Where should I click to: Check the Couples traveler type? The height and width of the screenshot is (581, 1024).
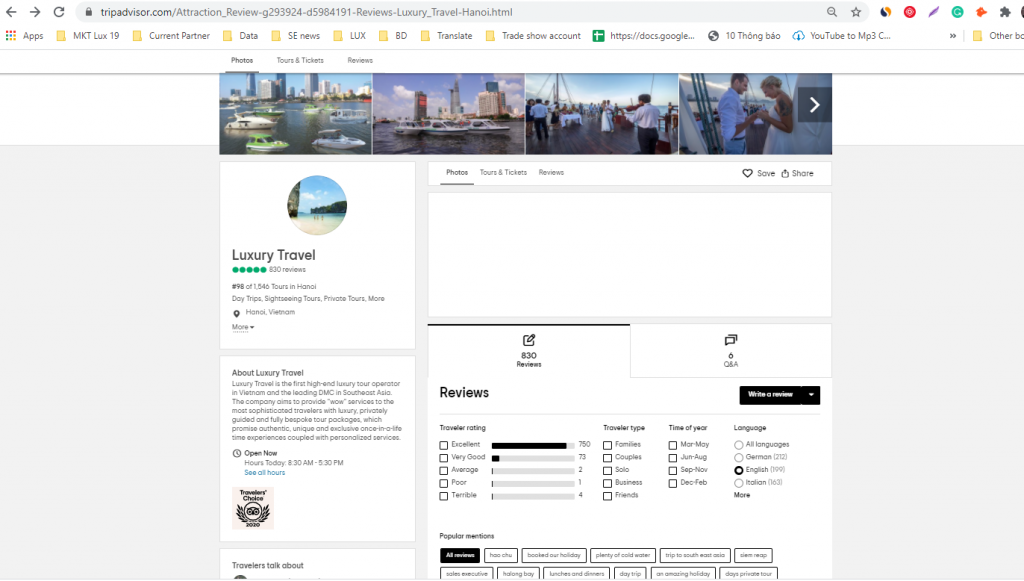click(x=607, y=458)
